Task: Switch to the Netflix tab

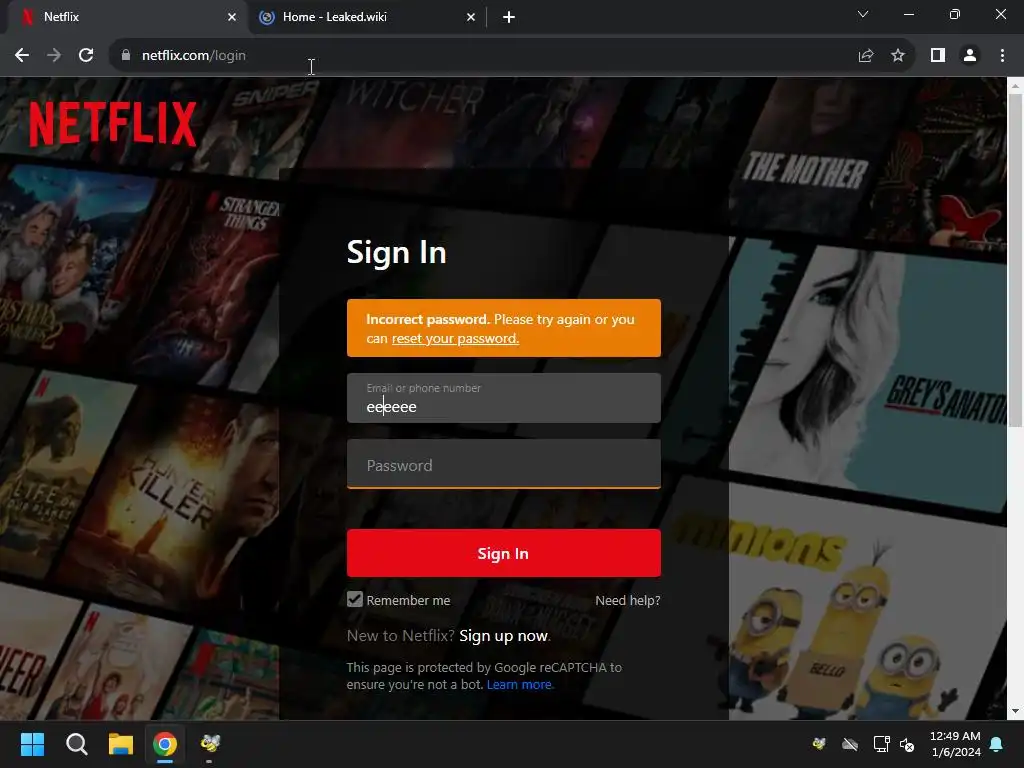Action: (x=124, y=17)
